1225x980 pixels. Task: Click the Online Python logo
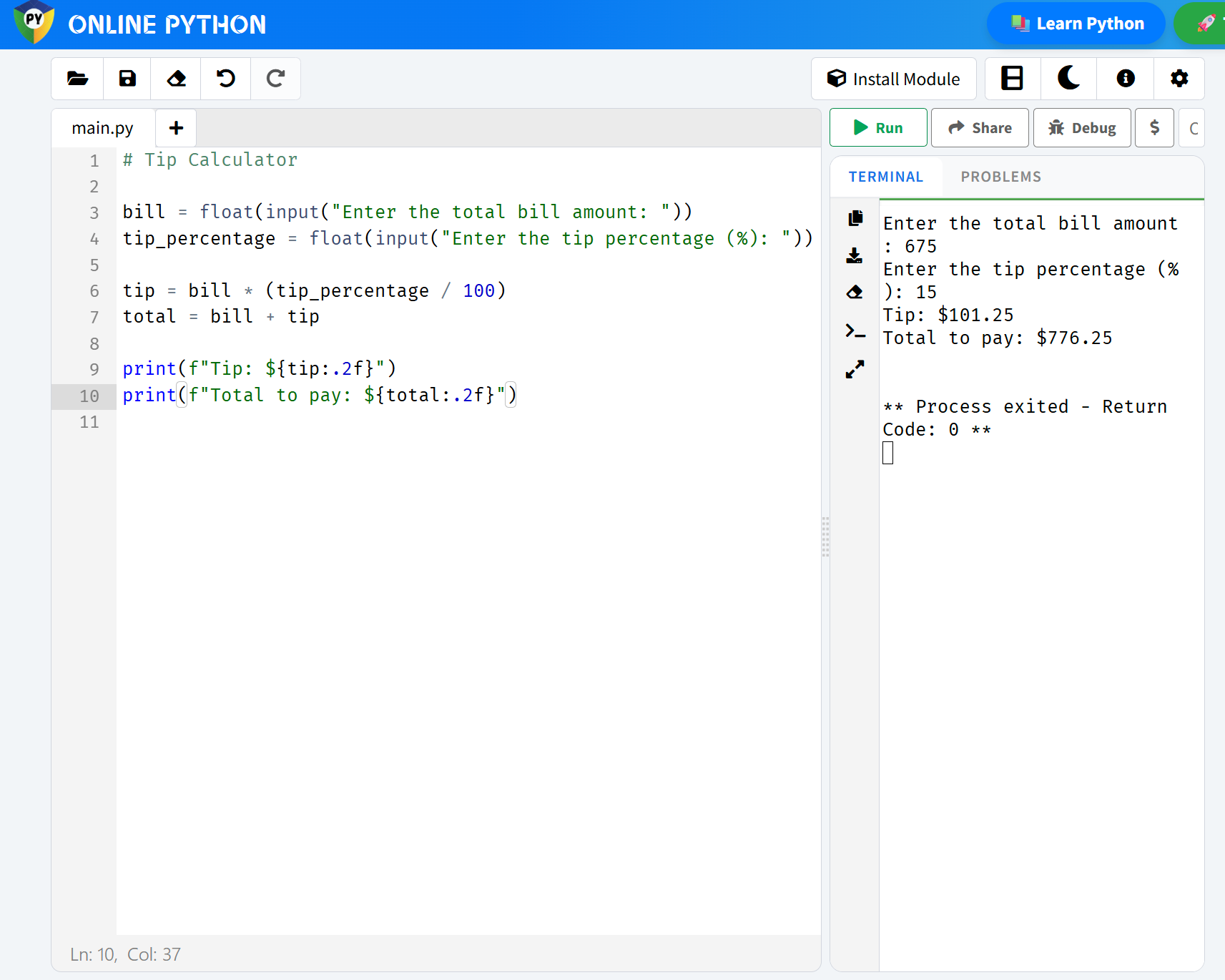34,22
